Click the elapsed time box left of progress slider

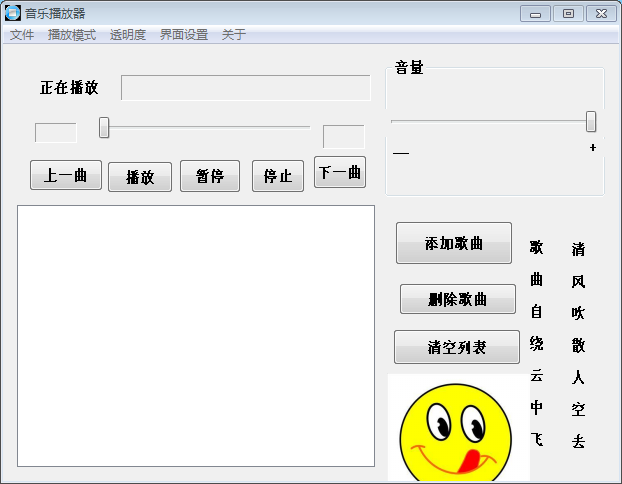coord(56,133)
